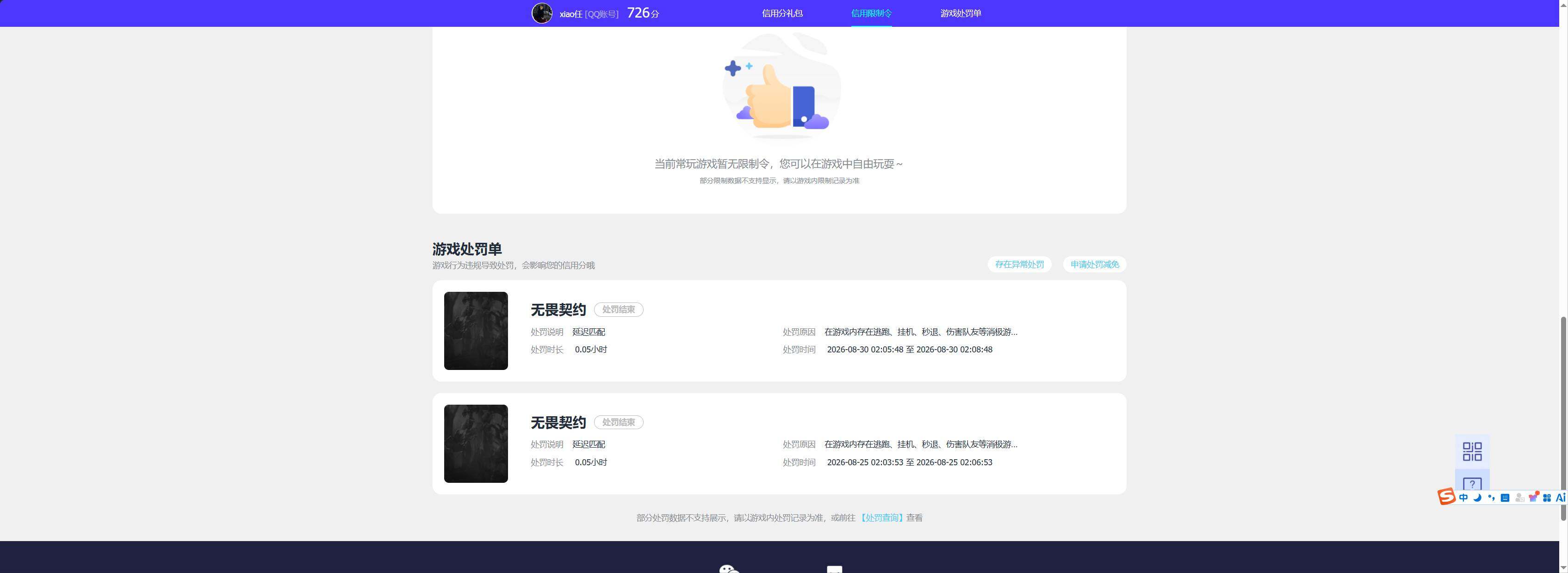Click the game thumbnail on the 2026-08-30 penalty
This screenshot has width=1568, height=573.
pyautogui.click(x=475, y=331)
